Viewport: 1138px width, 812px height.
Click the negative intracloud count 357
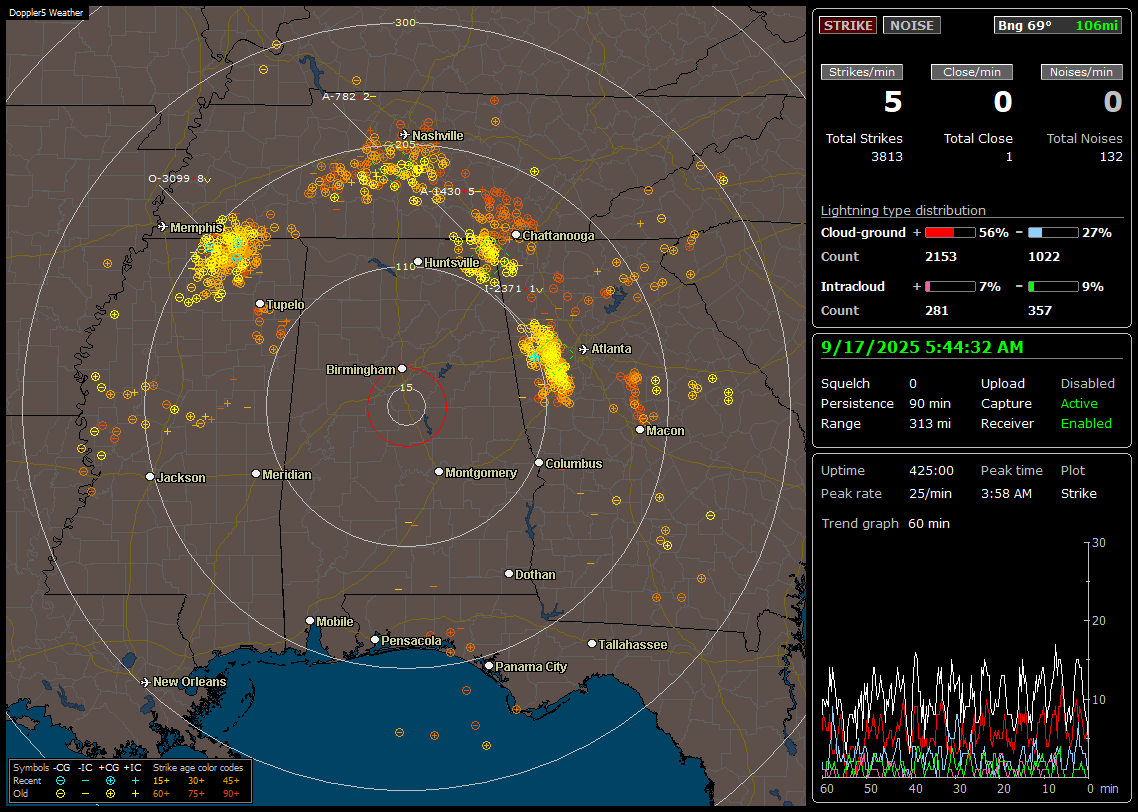(x=1039, y=311)
